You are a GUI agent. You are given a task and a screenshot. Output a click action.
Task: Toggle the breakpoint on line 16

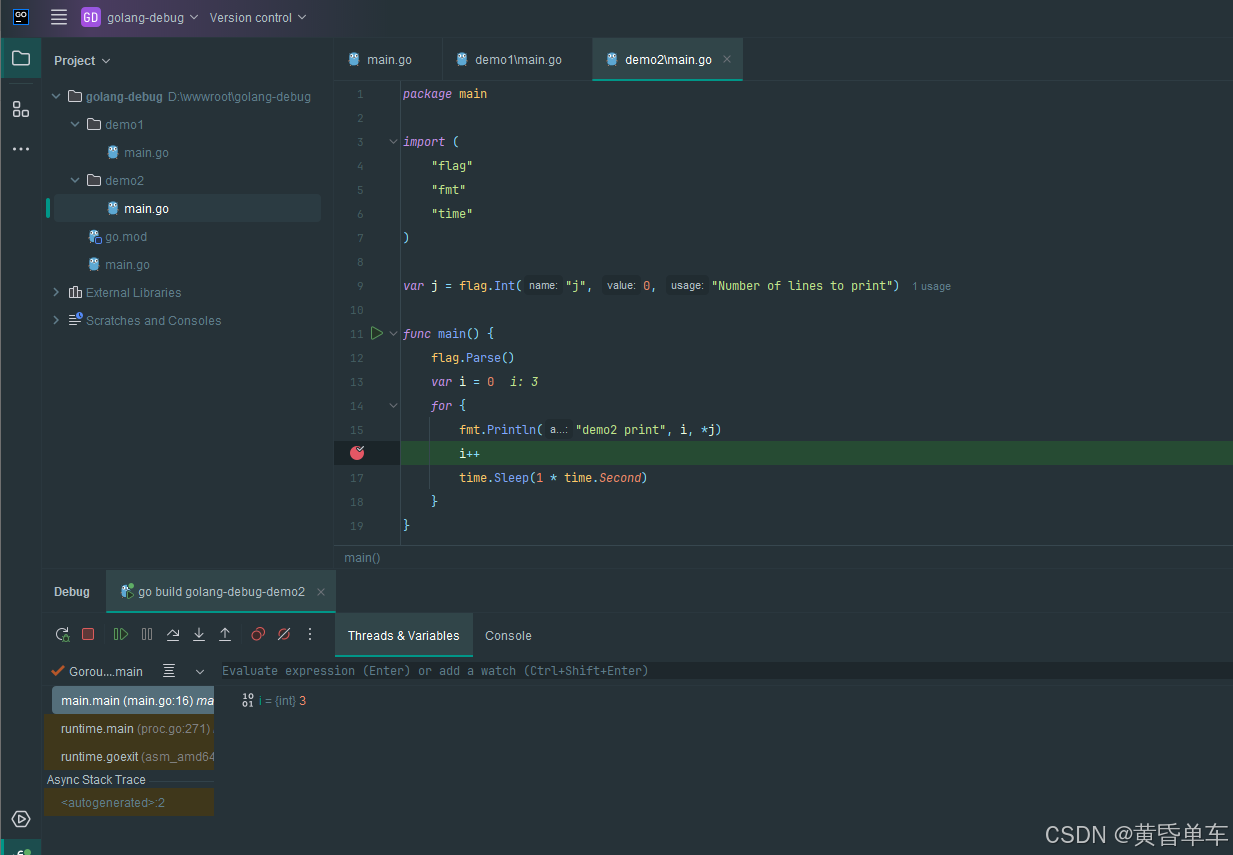(357, 453)
